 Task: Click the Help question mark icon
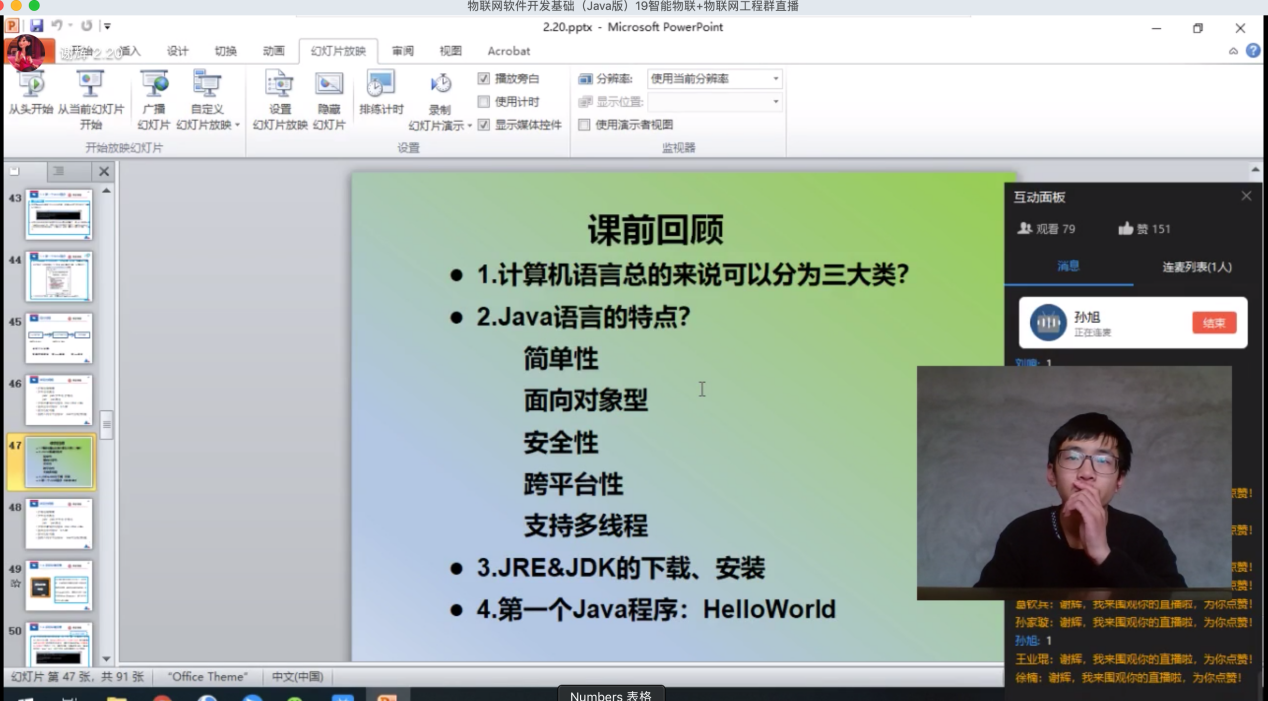click(1253, 51)
